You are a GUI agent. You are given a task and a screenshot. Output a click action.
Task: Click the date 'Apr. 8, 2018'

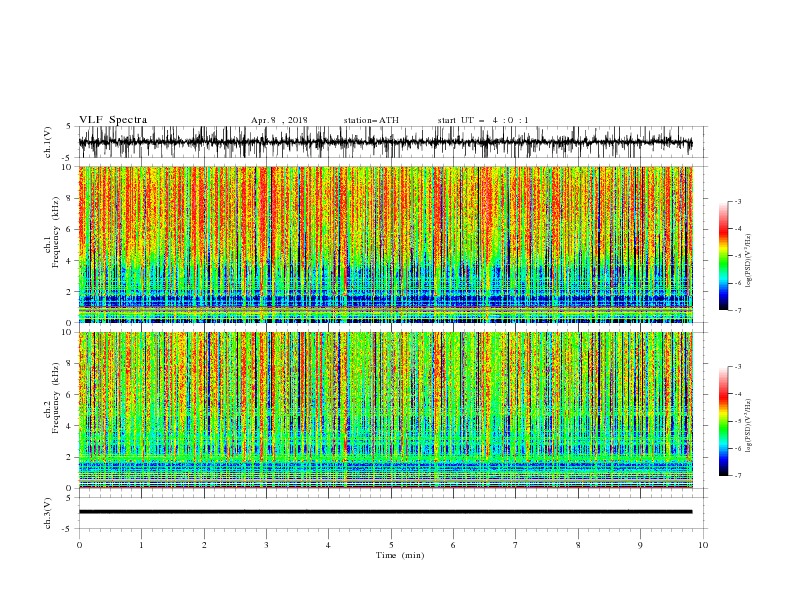(279, 120)
